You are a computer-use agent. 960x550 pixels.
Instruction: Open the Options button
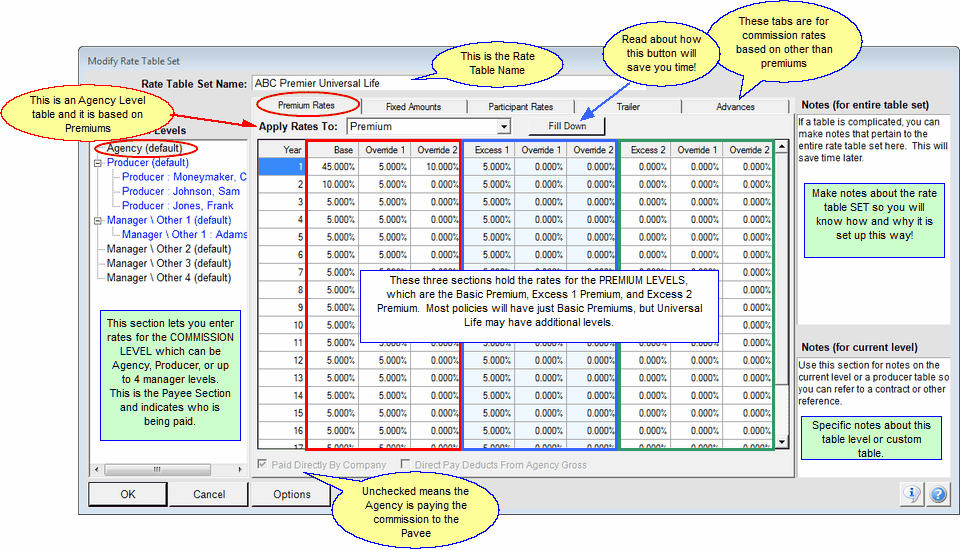291,494
